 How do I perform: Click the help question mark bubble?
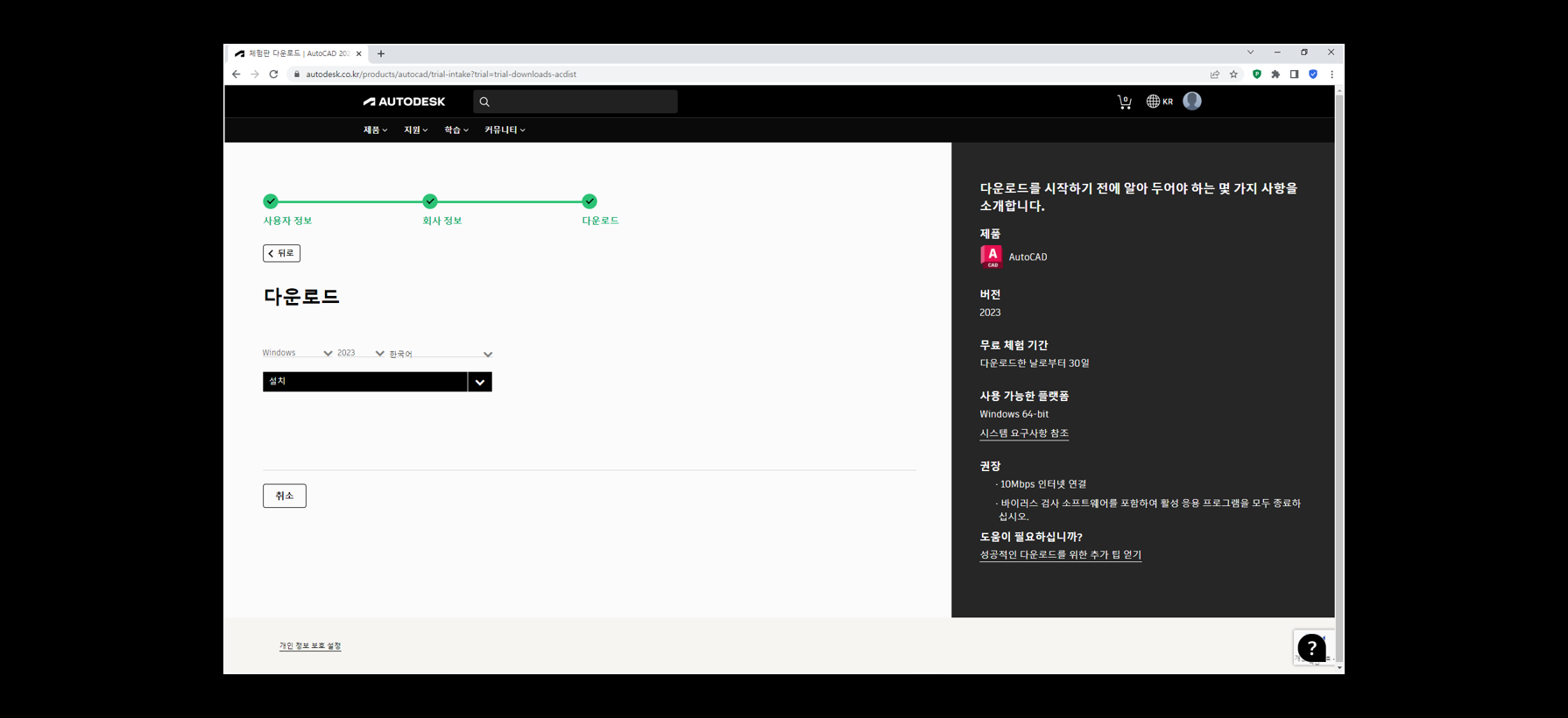coord(1311,648)
